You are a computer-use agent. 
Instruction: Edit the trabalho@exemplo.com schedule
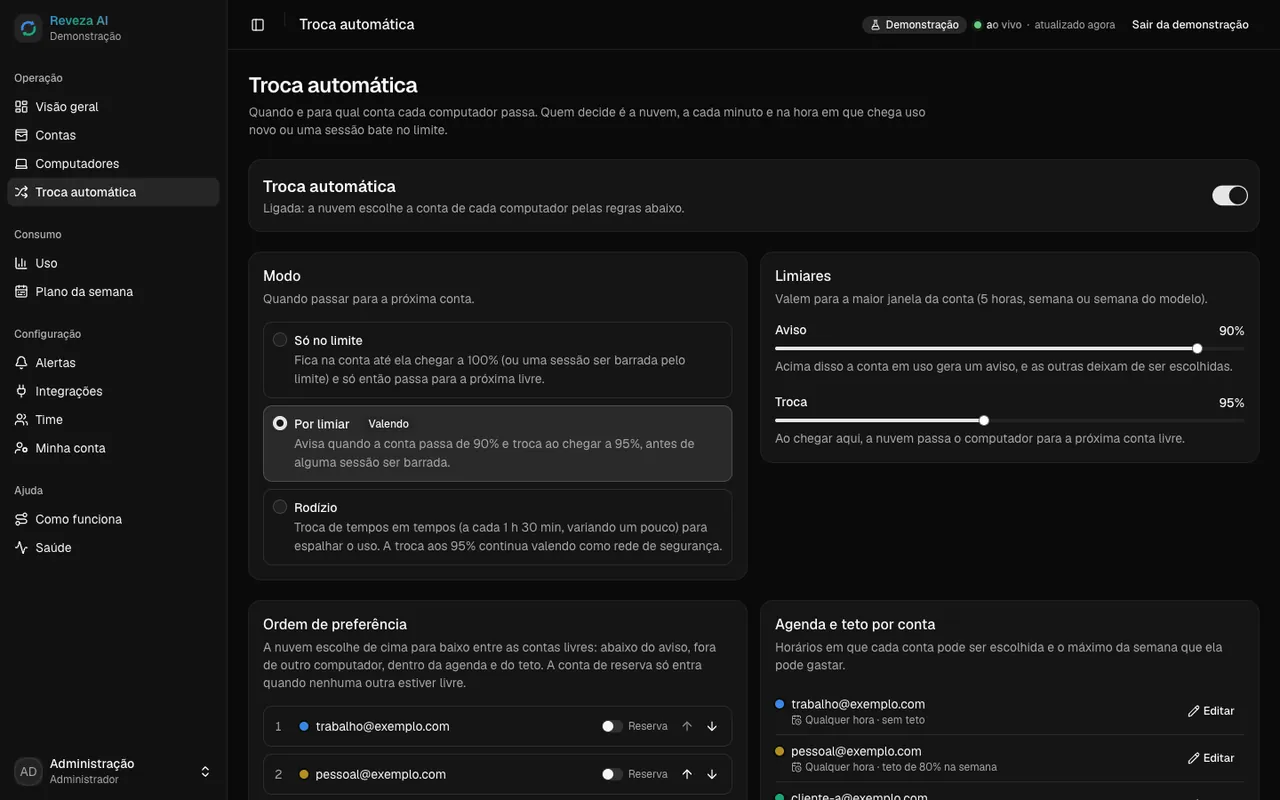(x=1211, y=711)
